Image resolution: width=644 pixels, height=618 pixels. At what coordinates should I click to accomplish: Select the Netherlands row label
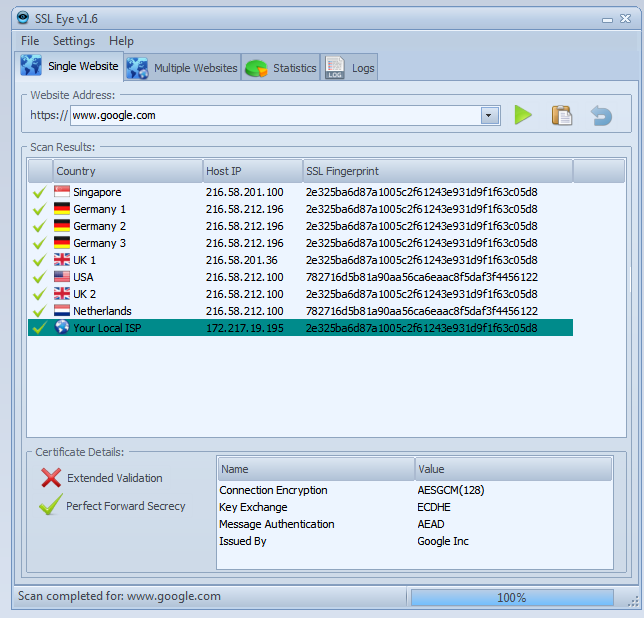coord(102,311)
